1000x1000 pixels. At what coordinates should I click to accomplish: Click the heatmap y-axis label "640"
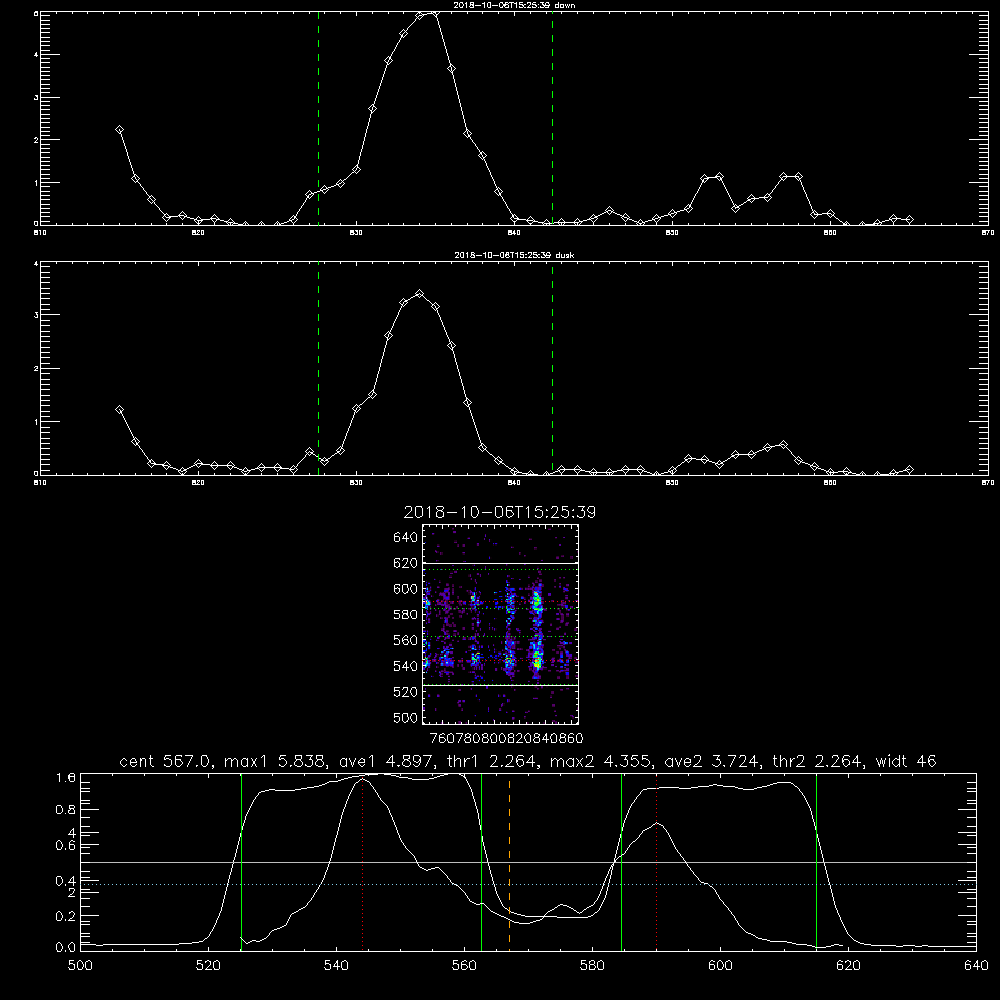[x=405, y=538]
